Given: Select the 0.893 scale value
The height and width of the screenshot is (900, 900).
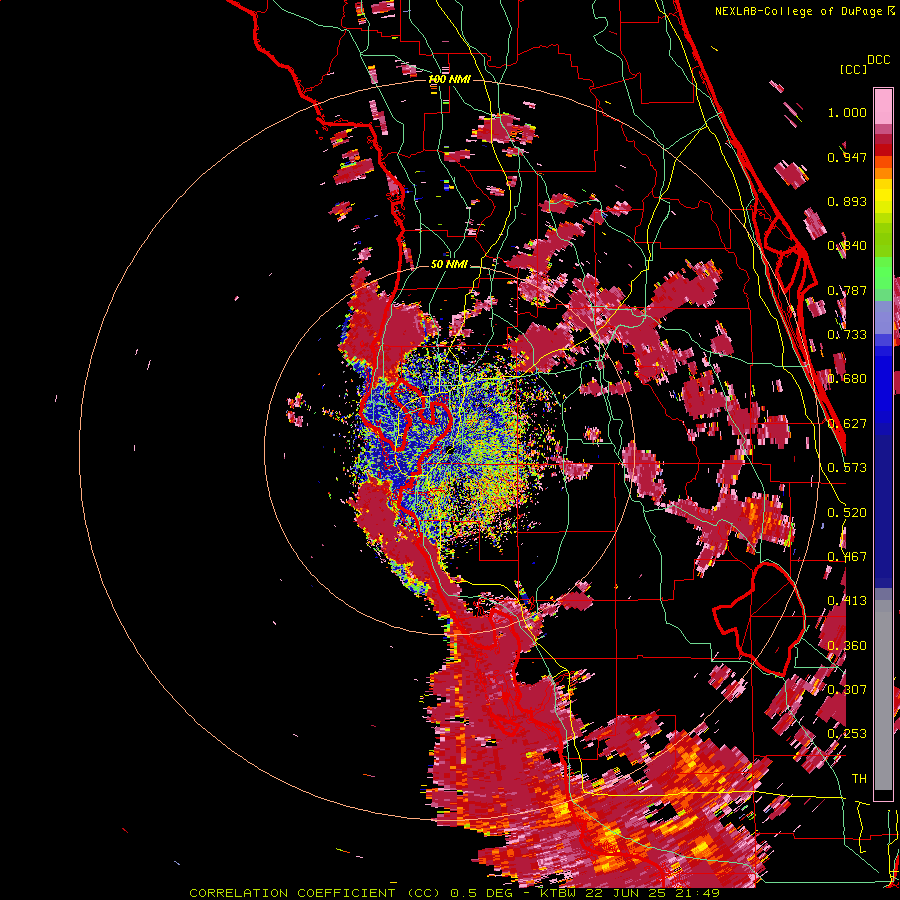Looking at the screenshot, I should click(847, 201).
